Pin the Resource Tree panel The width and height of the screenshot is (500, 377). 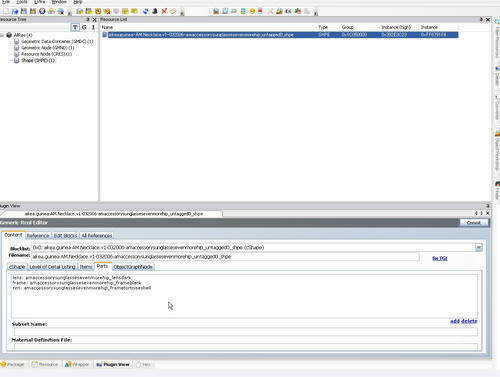coord(88,20)
